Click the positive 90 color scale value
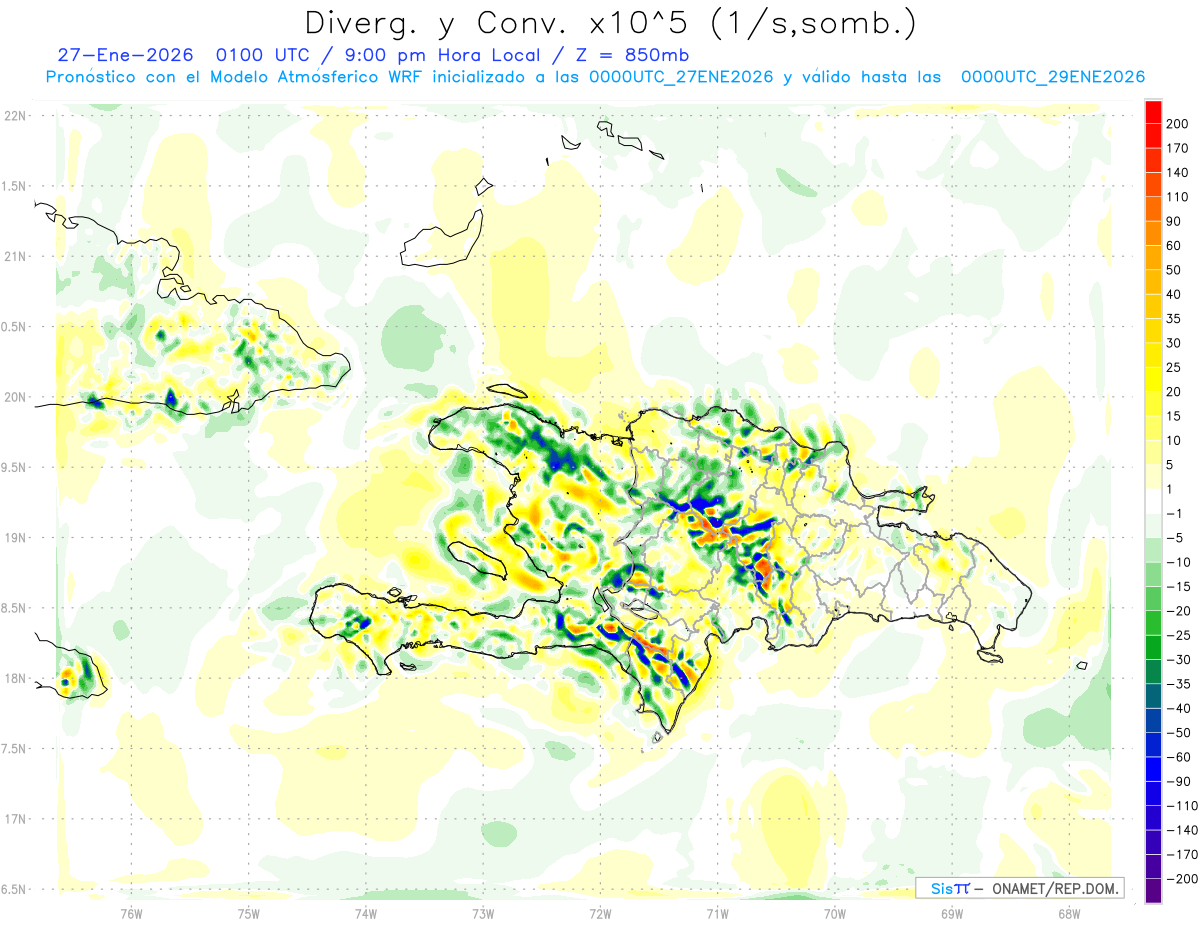Screen dimensions: 1200x927 click(x=1175, y=221)
